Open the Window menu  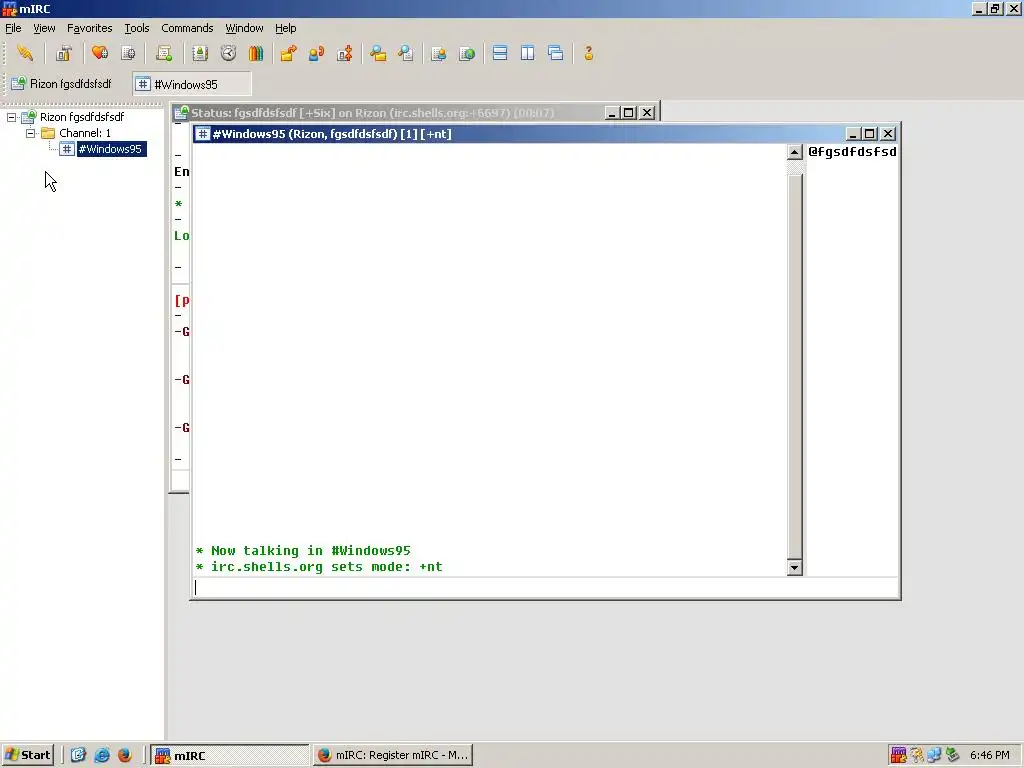244,28
